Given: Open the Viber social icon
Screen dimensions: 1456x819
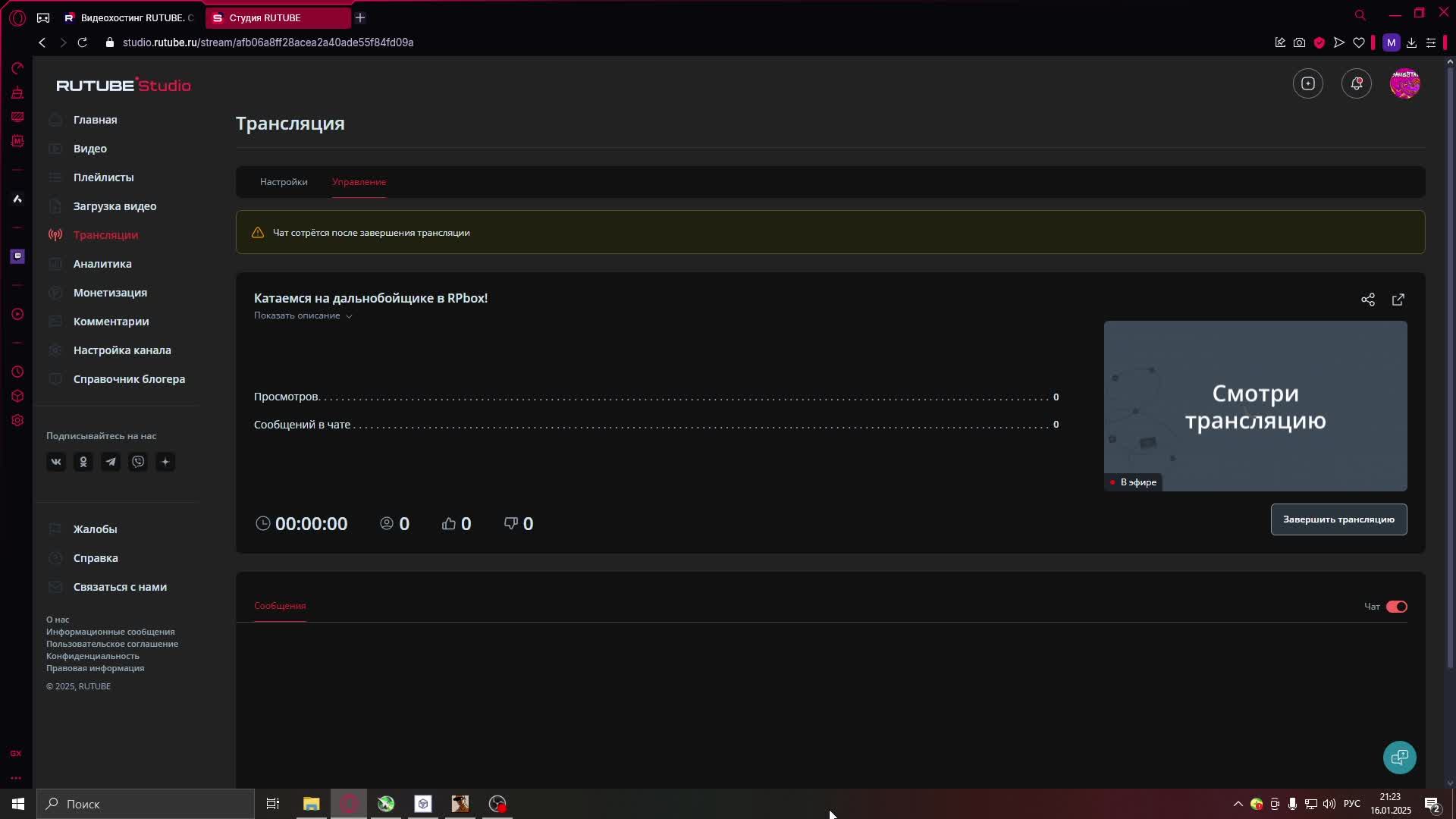Looking at the screenshot, I should 138,462.
